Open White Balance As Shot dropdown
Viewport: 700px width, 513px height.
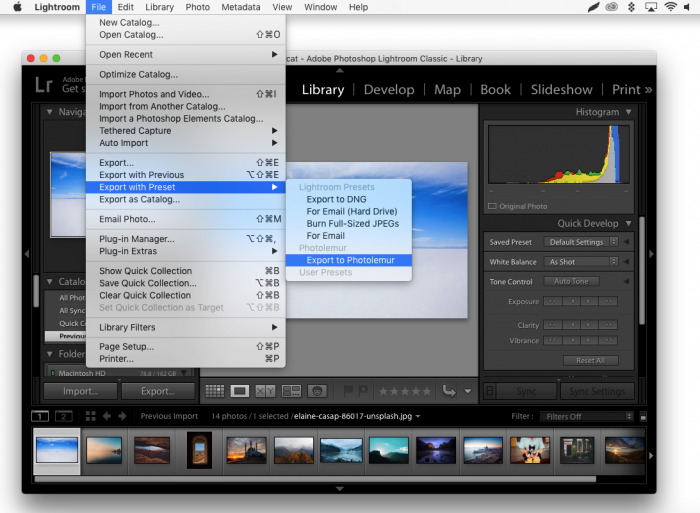tap(581, 262)
